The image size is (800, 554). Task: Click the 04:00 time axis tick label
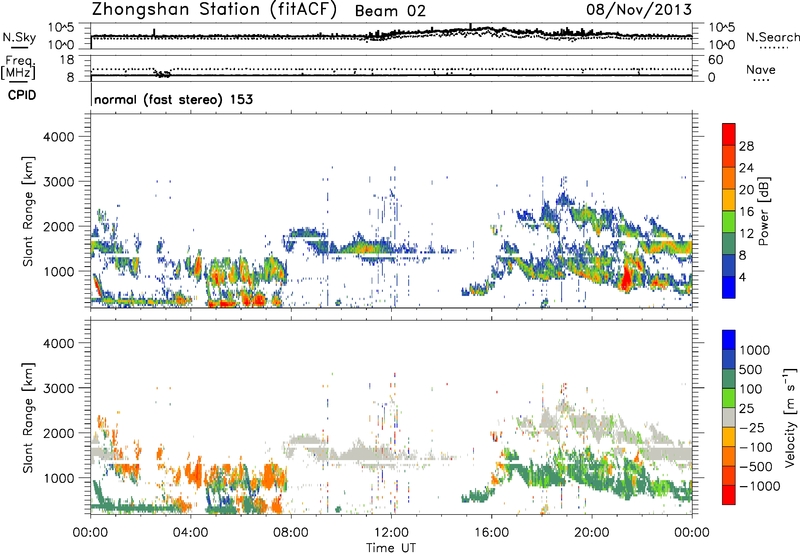(x=190, y=533)
